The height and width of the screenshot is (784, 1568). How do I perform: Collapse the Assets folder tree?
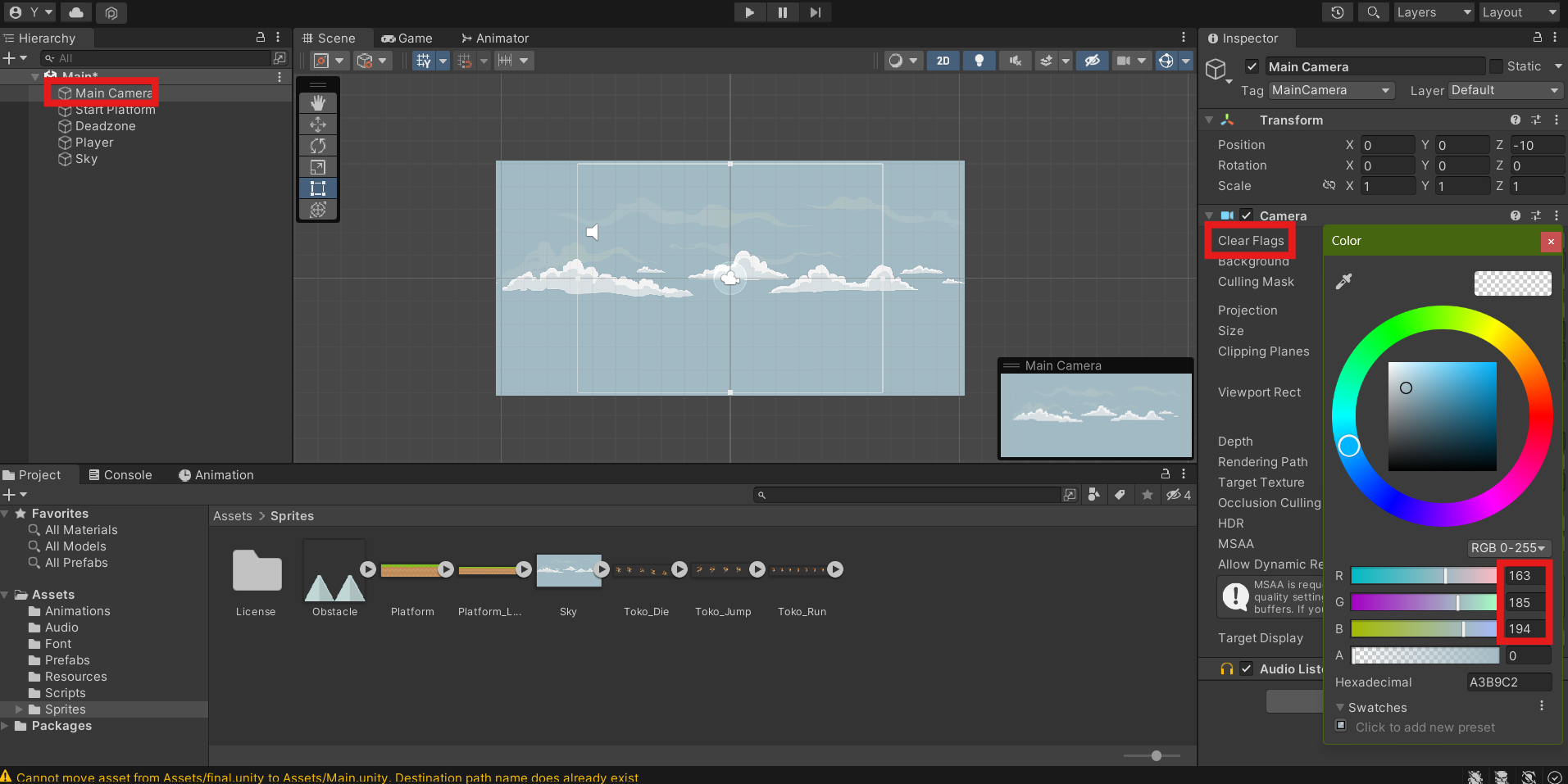(5, 595)
